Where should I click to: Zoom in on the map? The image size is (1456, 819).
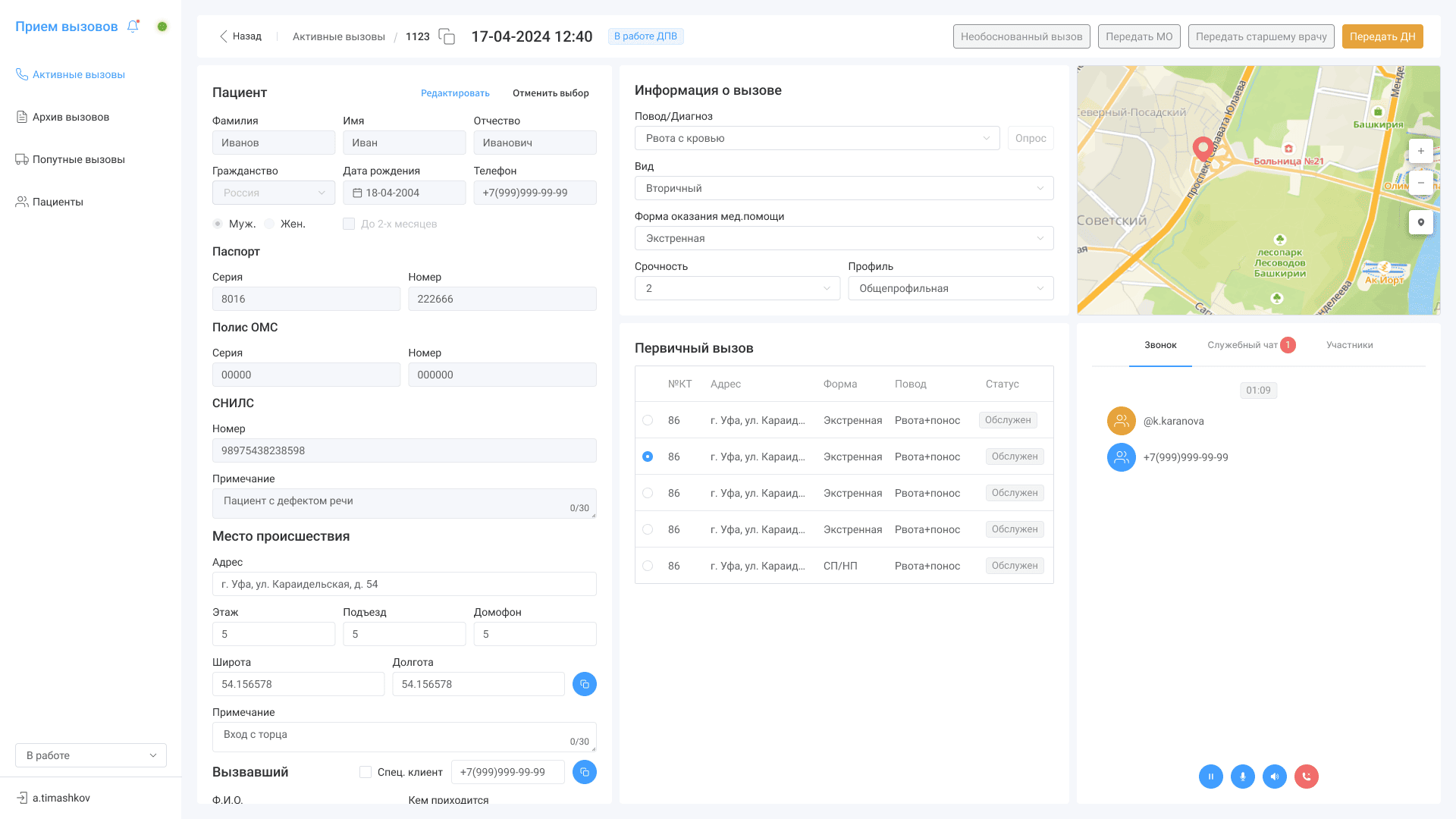click(x=1420, y=151)
